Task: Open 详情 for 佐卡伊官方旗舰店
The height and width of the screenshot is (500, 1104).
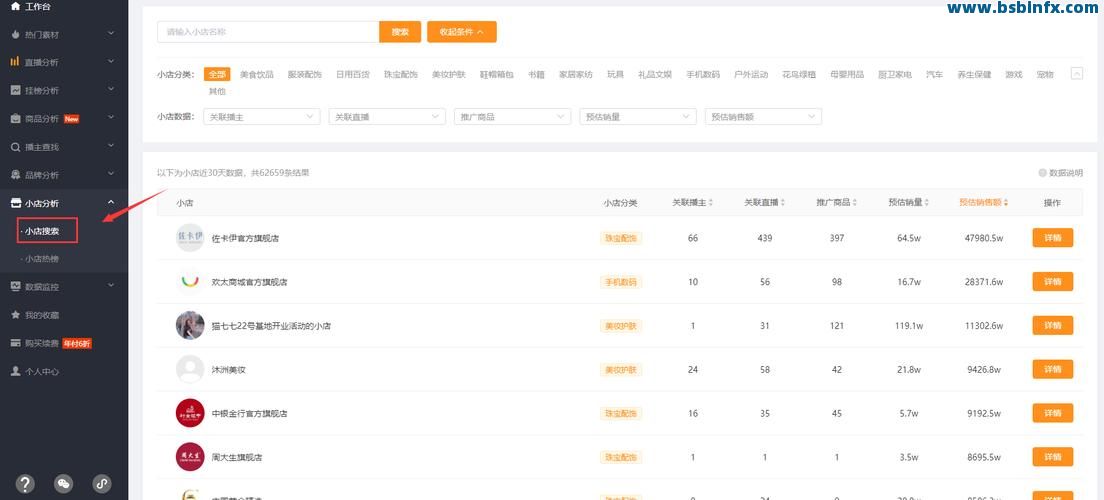Action: [x=1053, y=237]
